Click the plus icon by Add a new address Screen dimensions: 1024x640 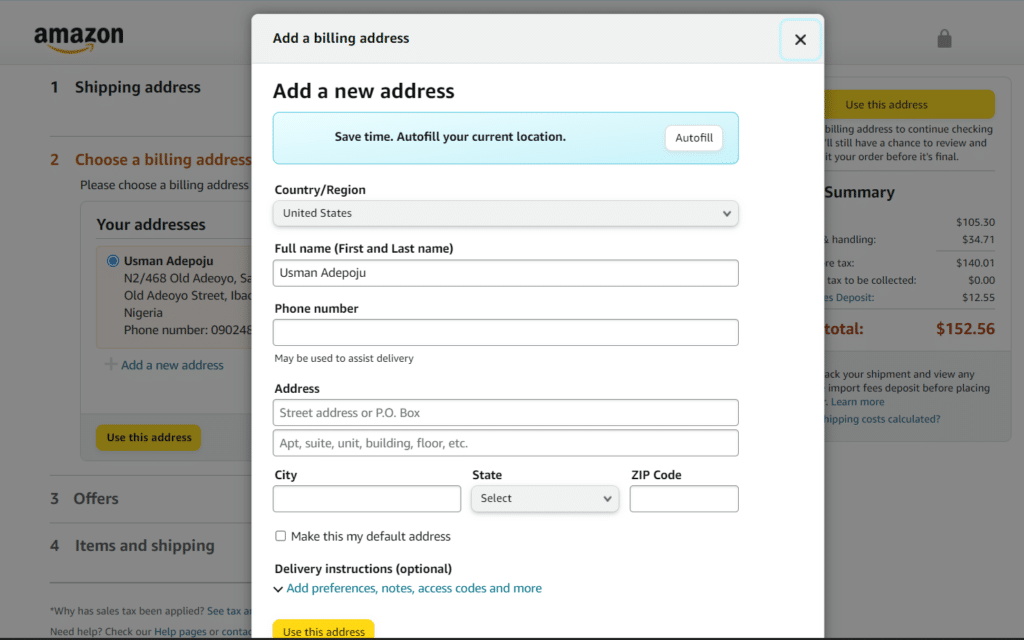tap(110, 365)
